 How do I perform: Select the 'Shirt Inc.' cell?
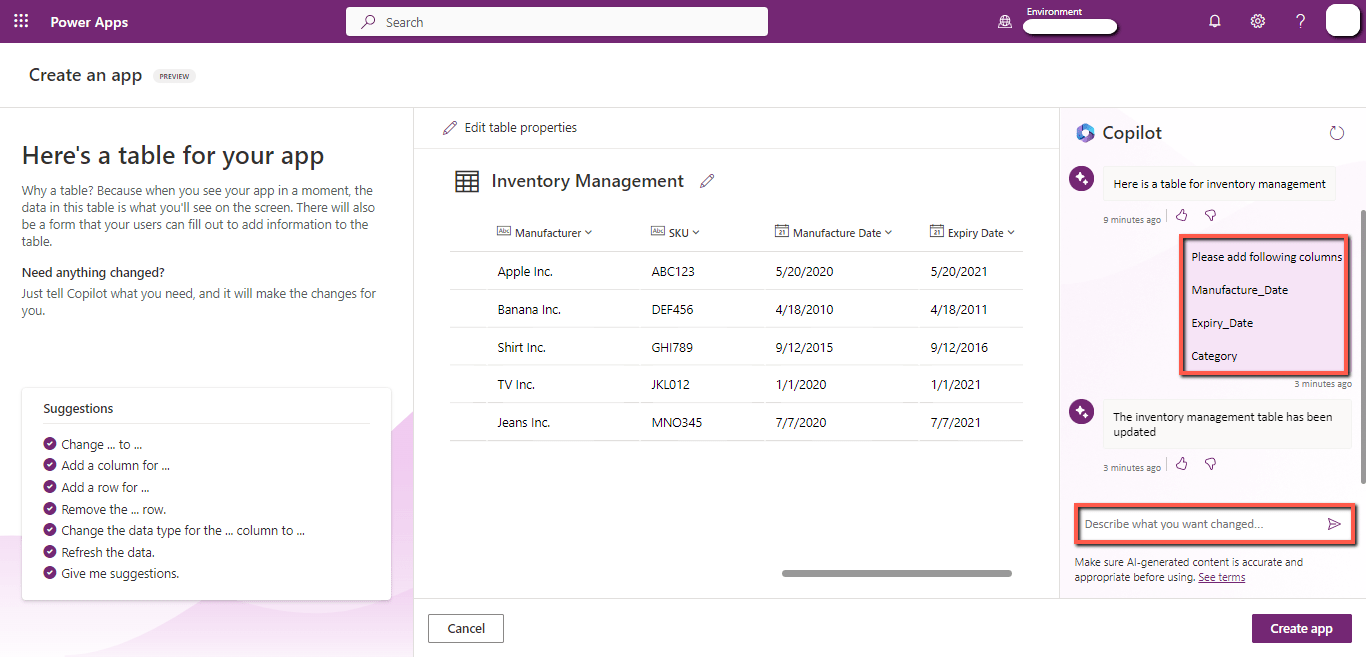521,347
